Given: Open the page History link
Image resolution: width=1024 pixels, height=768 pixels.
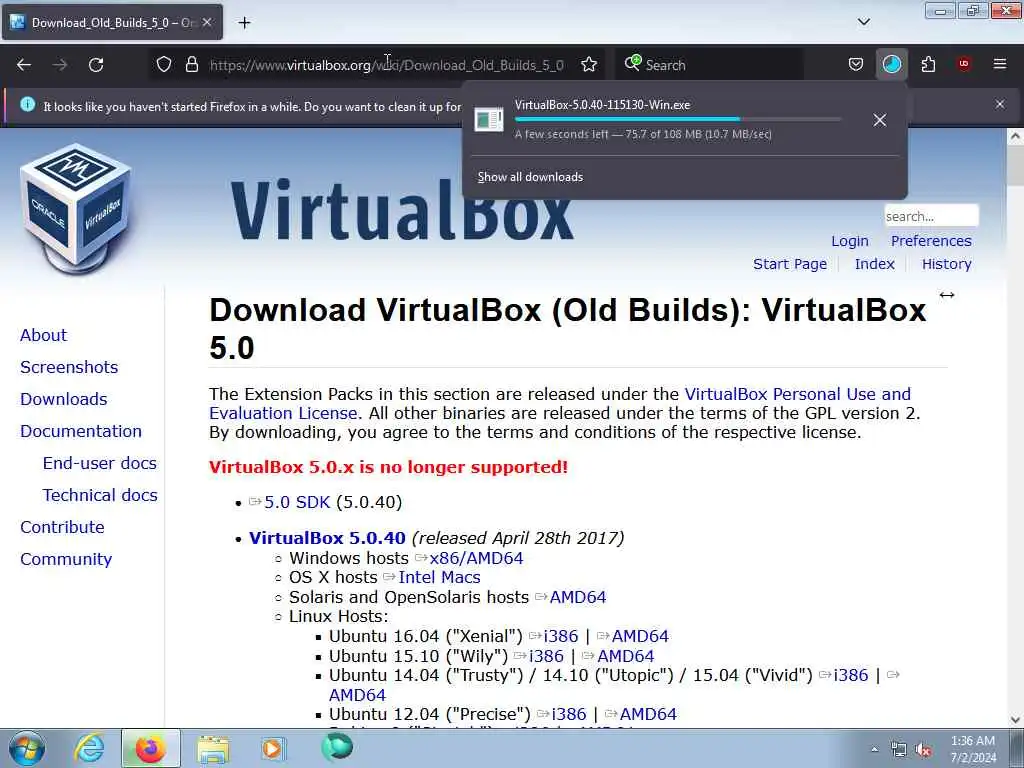Looking at the screenshot, I should pos(946,264).
